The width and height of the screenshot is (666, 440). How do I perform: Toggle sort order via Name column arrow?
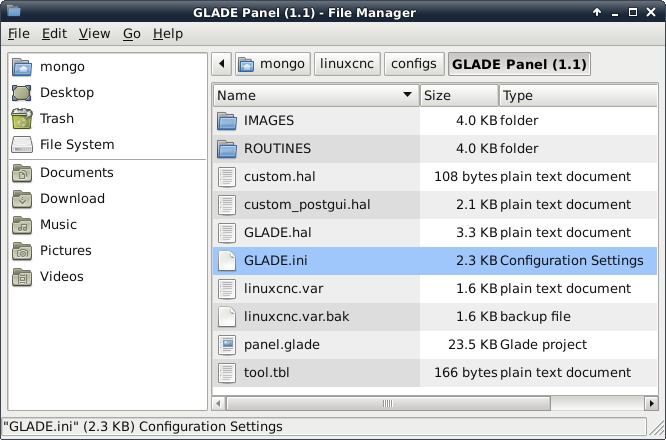pyautogui.click(x=407, y=95)
